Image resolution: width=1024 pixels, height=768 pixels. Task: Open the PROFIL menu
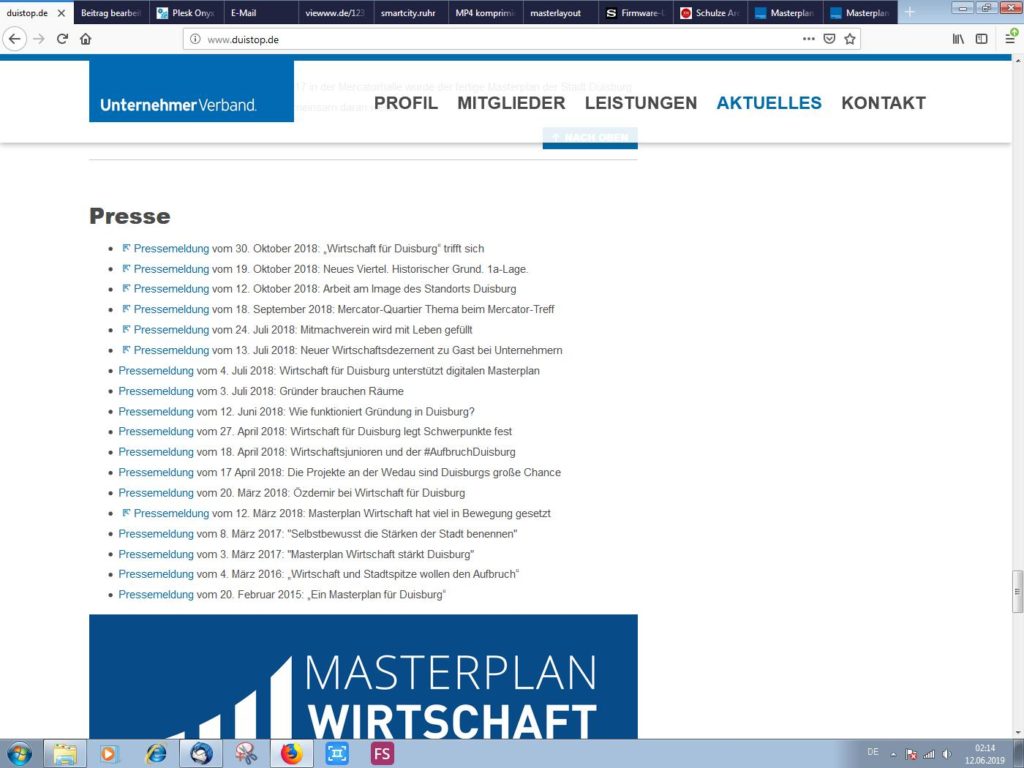(x=406, y=103)
